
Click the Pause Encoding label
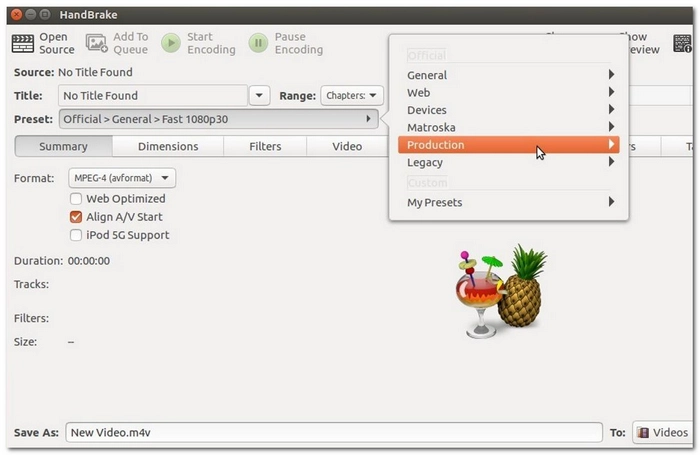coord(299,43)
